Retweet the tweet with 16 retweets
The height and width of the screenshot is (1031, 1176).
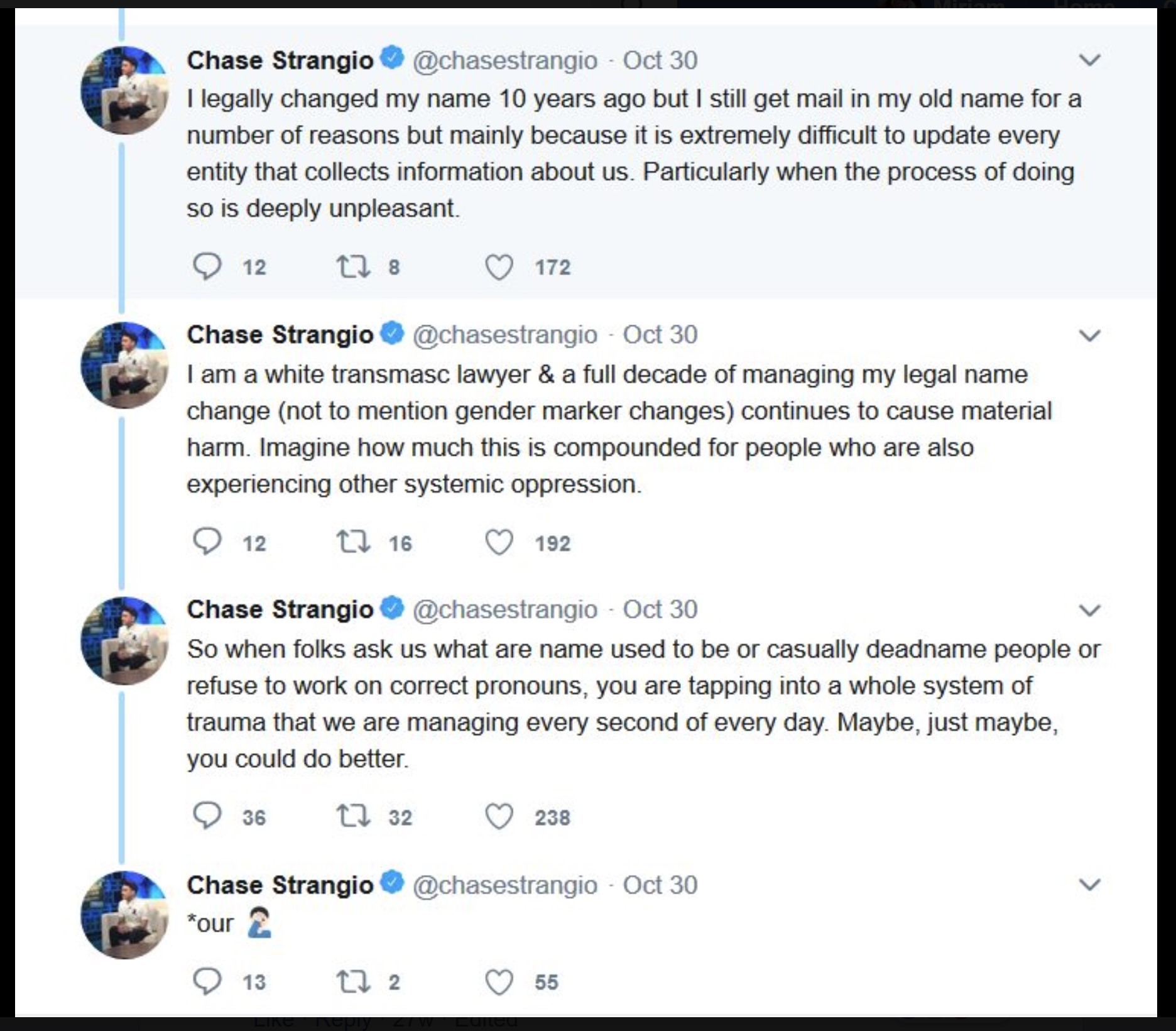[x=353, y=542]
